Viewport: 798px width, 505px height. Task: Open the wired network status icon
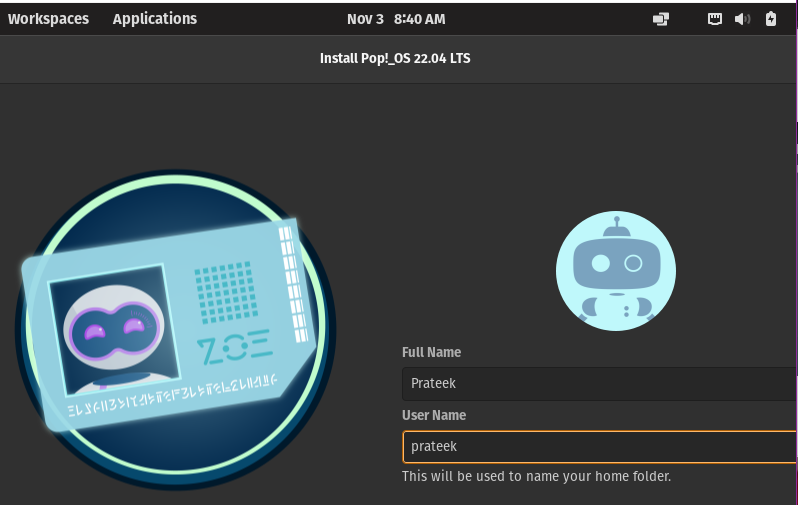click(715, 19)
